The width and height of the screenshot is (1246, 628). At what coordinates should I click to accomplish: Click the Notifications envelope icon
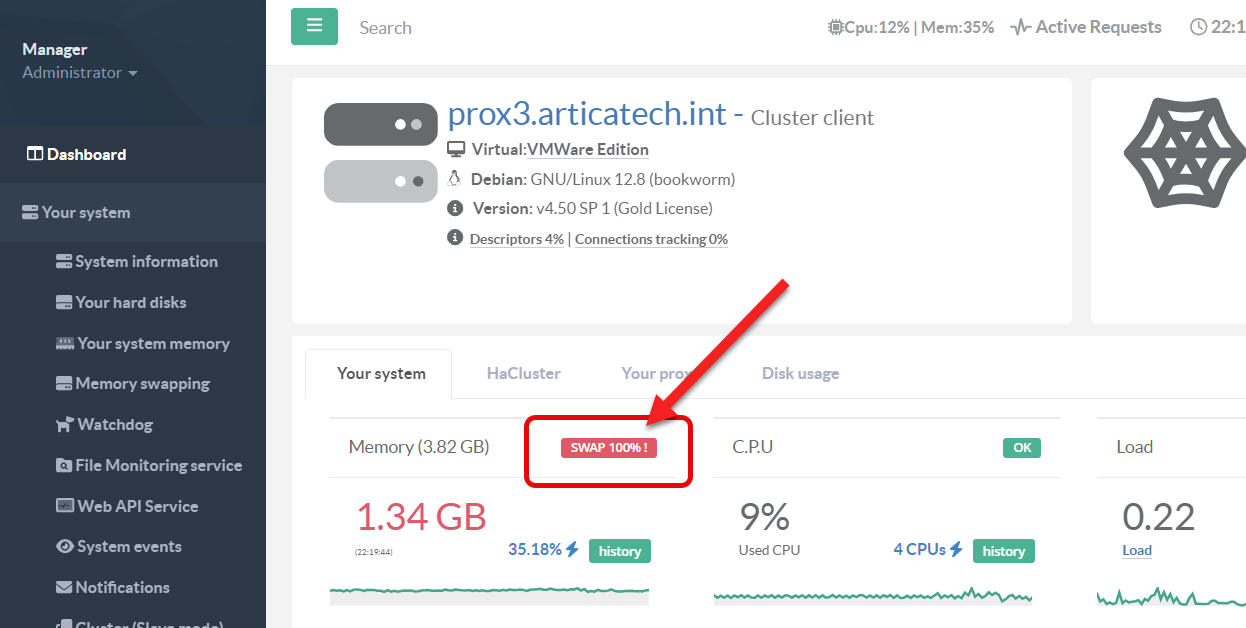point(64,588)
